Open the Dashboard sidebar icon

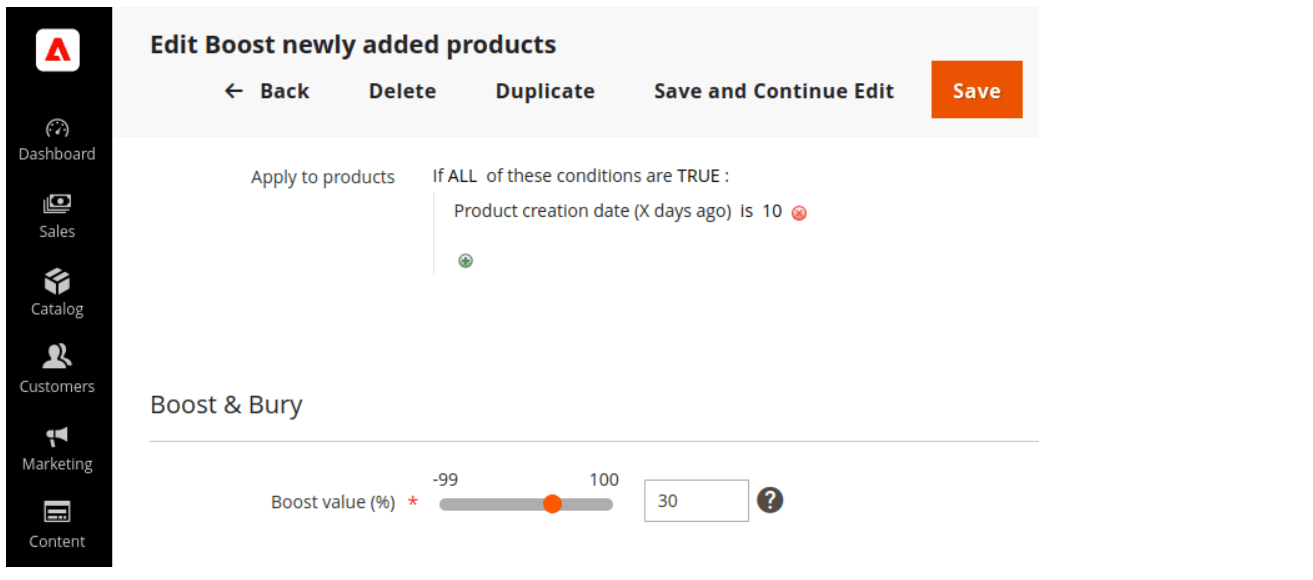[57, 139]
